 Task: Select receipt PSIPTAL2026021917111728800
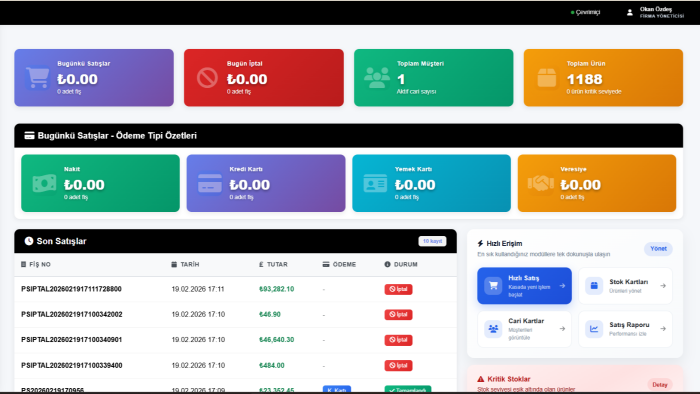(71, 289)
